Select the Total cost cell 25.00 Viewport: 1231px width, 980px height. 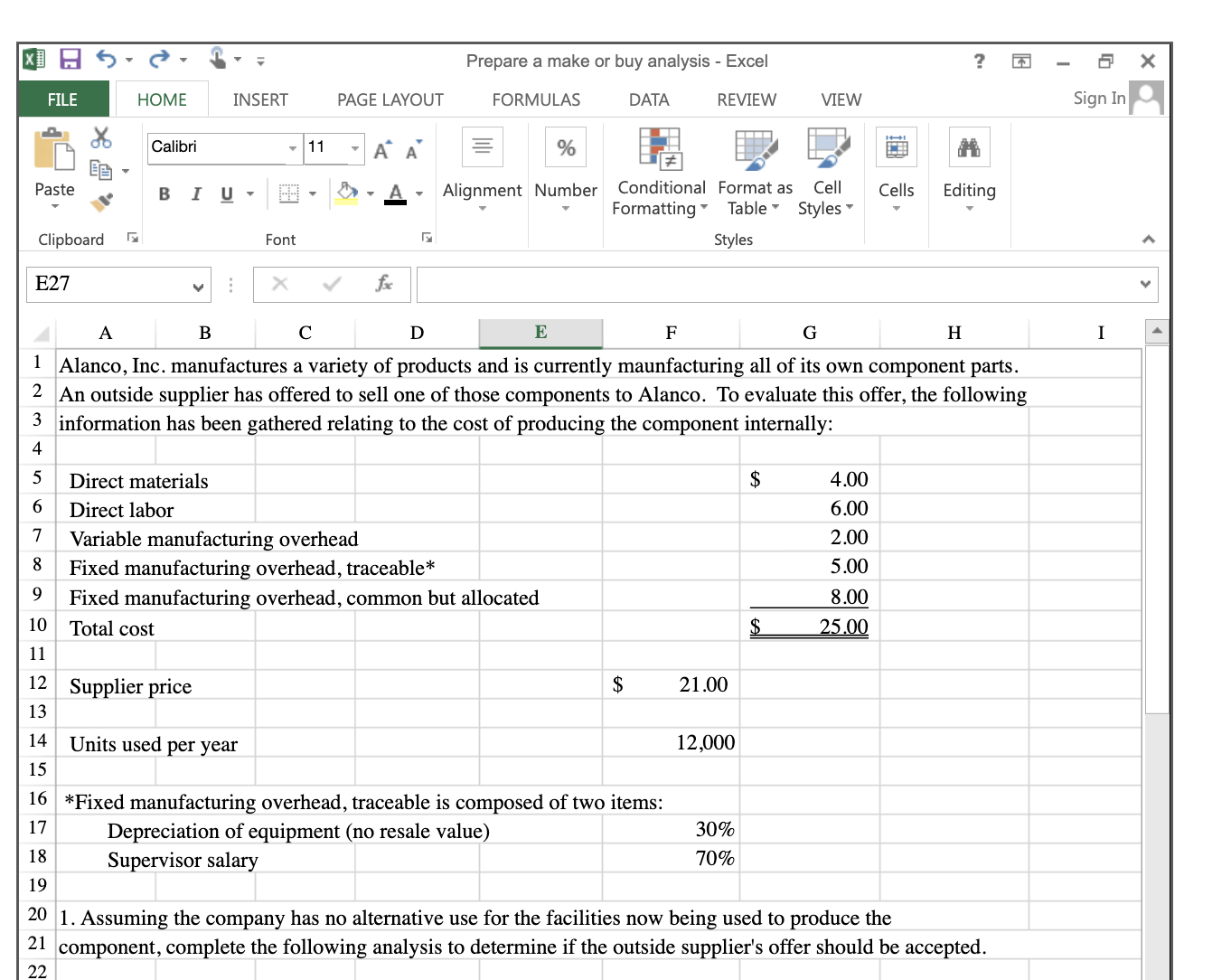point(810,627)
